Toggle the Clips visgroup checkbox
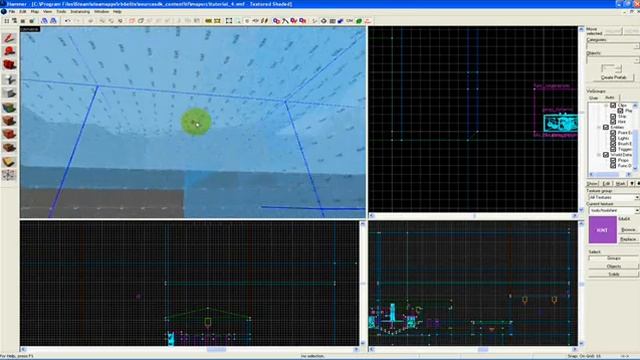Image resolution: width=640 pixels, height=360 pixels. click(613, 105)
